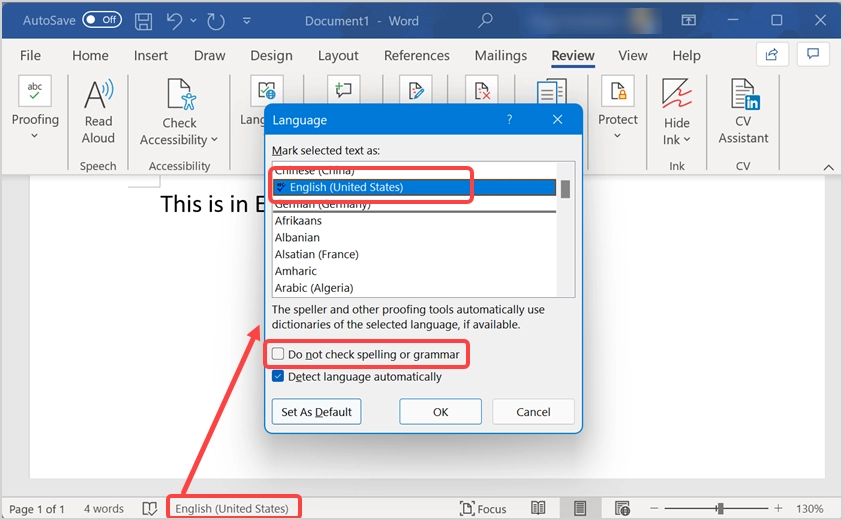Open Focus mode in the status bar

point(483,508)
